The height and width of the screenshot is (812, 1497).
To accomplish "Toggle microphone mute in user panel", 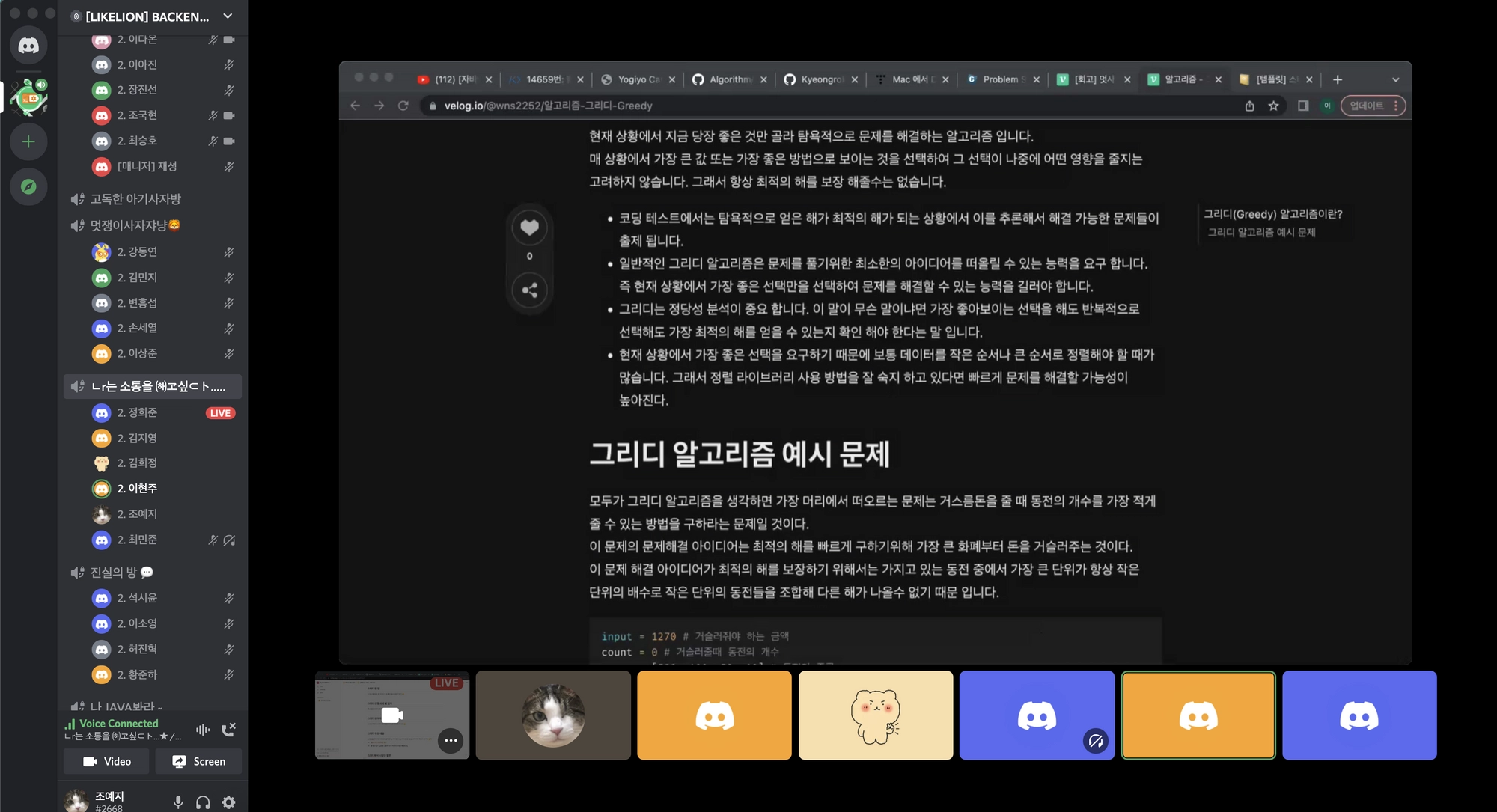I will click(x=178, y=802).
